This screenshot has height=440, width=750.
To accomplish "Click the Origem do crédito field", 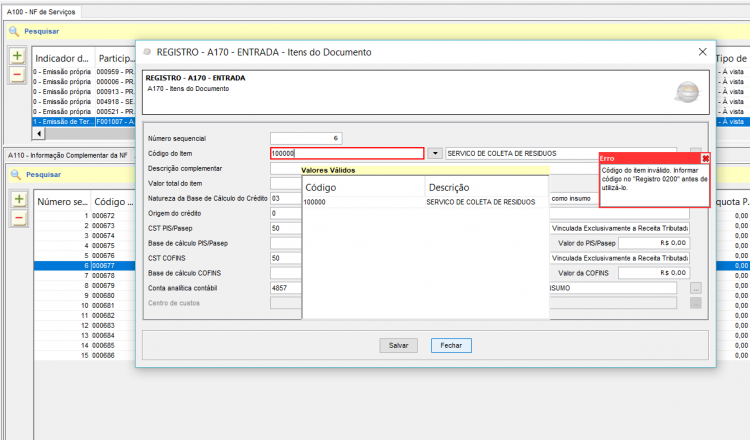I will tap(286, 213).
